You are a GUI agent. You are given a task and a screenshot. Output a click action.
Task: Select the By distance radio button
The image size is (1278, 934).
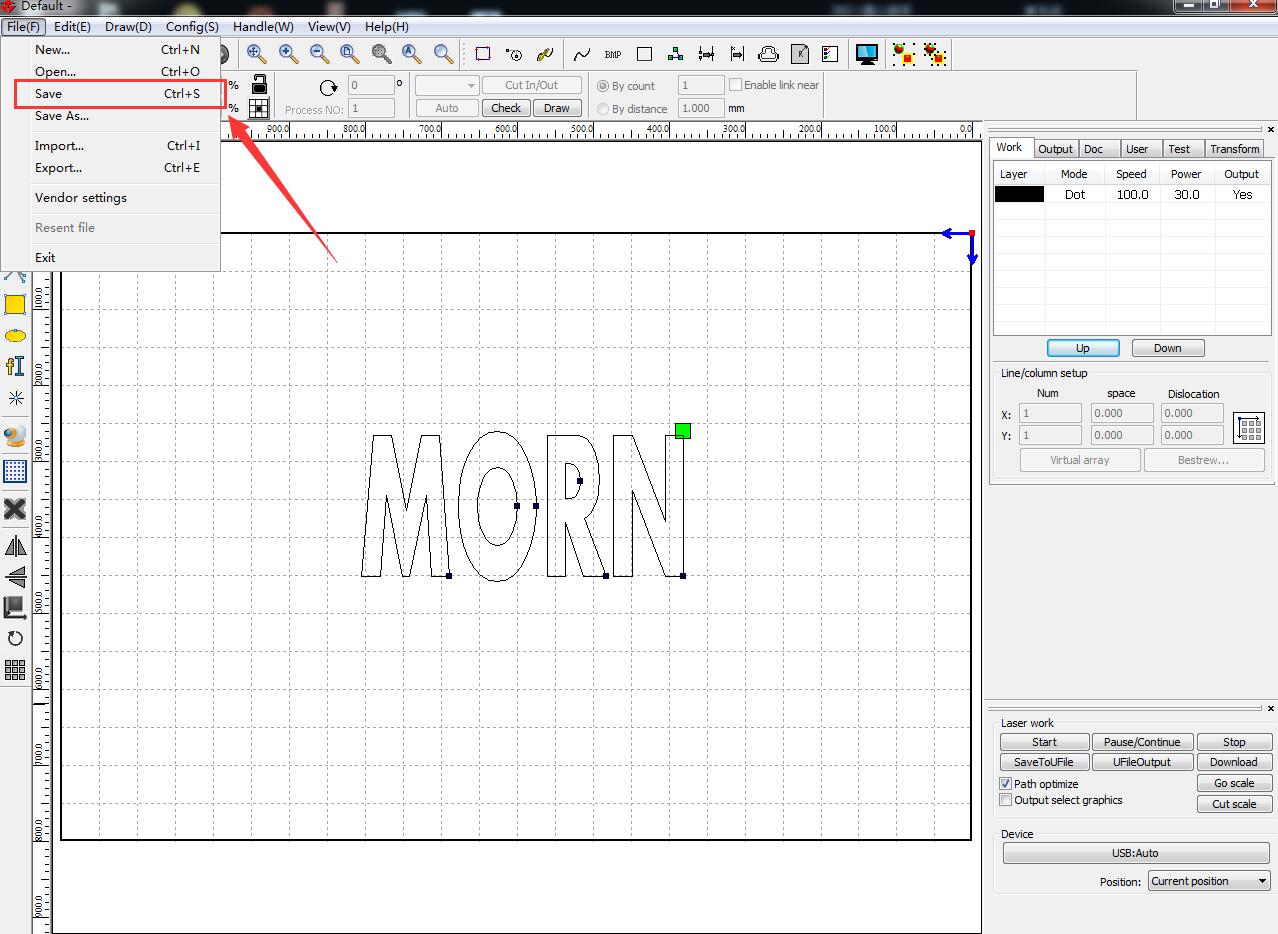(603, 109)
